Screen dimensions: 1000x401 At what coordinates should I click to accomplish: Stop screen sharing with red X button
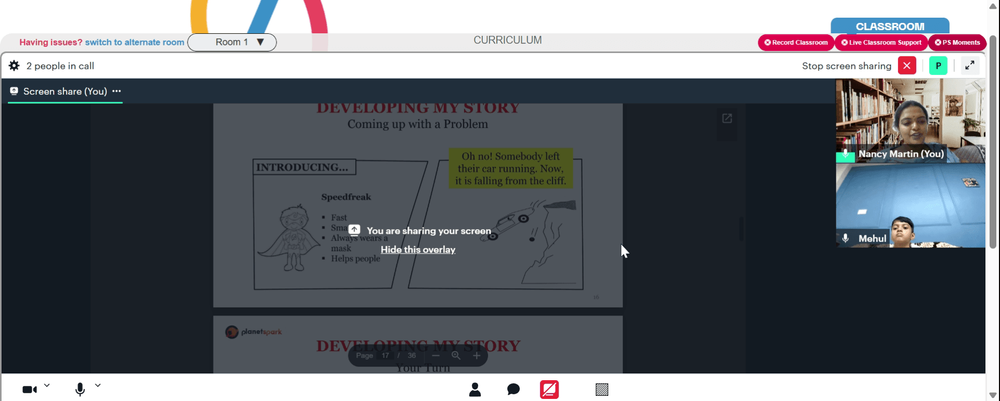coord(907,66)
